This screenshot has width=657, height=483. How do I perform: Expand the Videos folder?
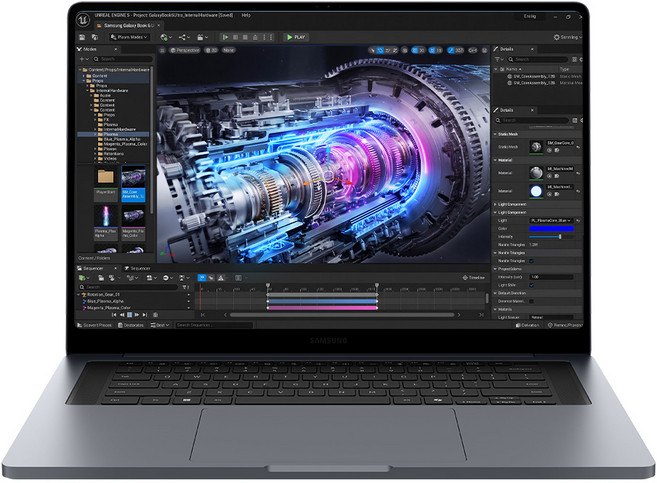pyautogui.click(x=96, y=159)
